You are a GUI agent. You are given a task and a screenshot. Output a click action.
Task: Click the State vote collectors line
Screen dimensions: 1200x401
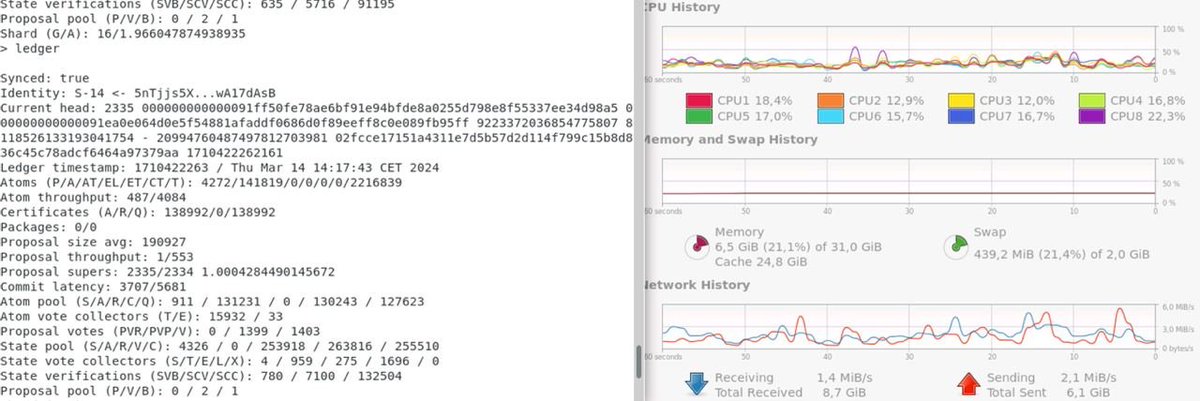tap(220, 362)
